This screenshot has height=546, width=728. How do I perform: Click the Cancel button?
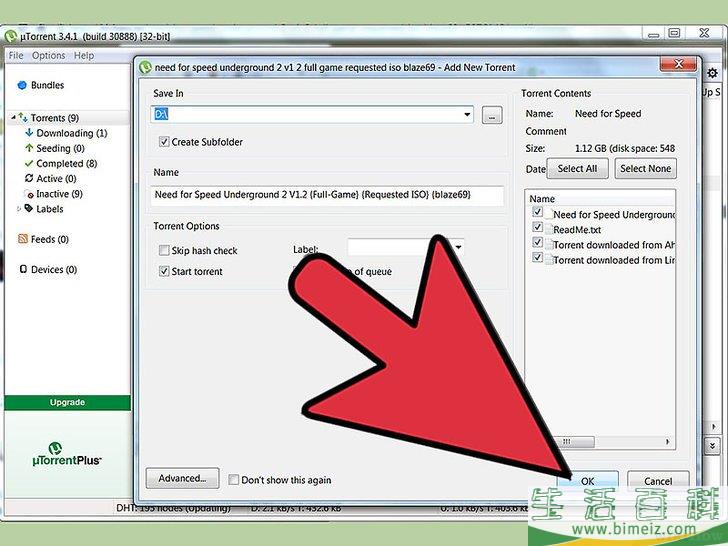[658, 481]
